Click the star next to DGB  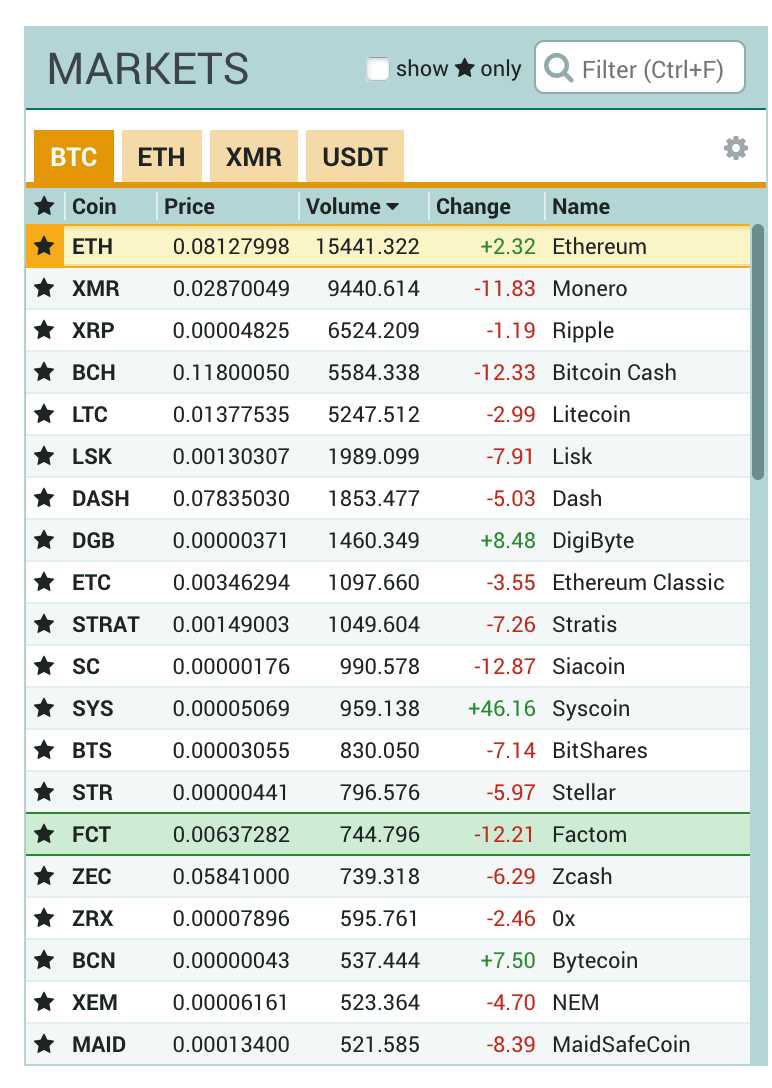point(44,541)
